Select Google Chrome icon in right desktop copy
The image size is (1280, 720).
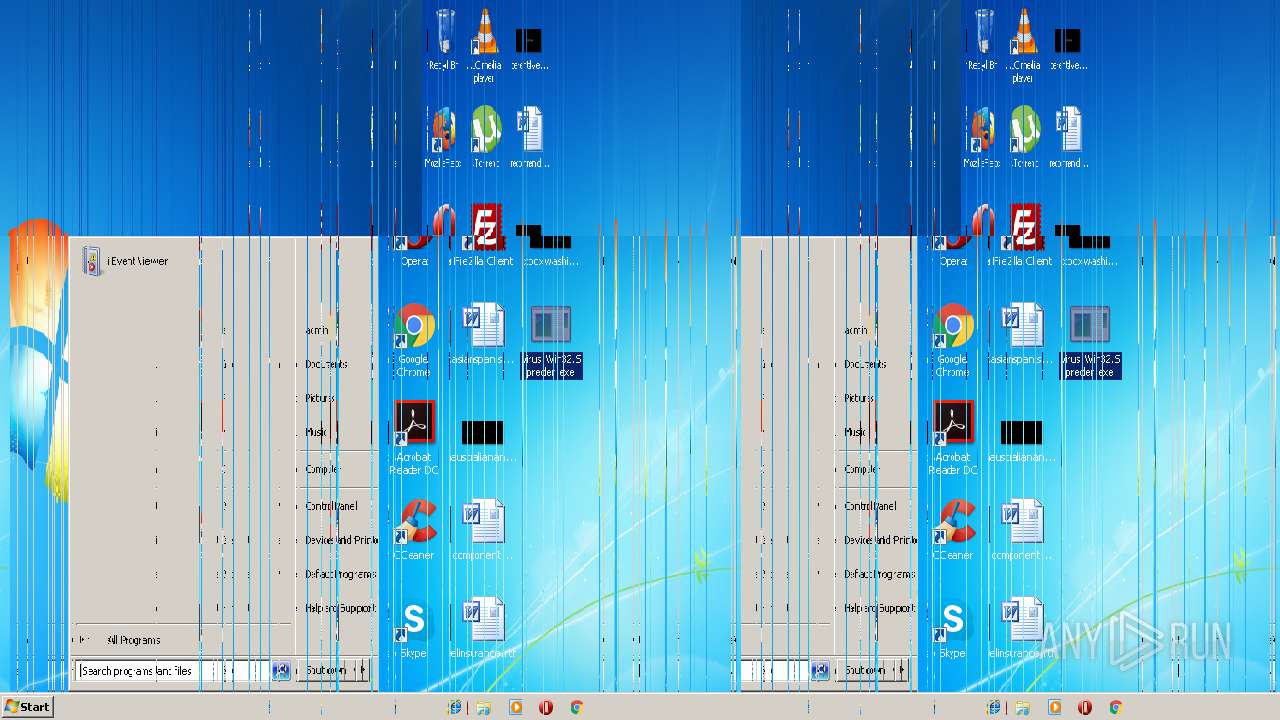pos(953,340)
